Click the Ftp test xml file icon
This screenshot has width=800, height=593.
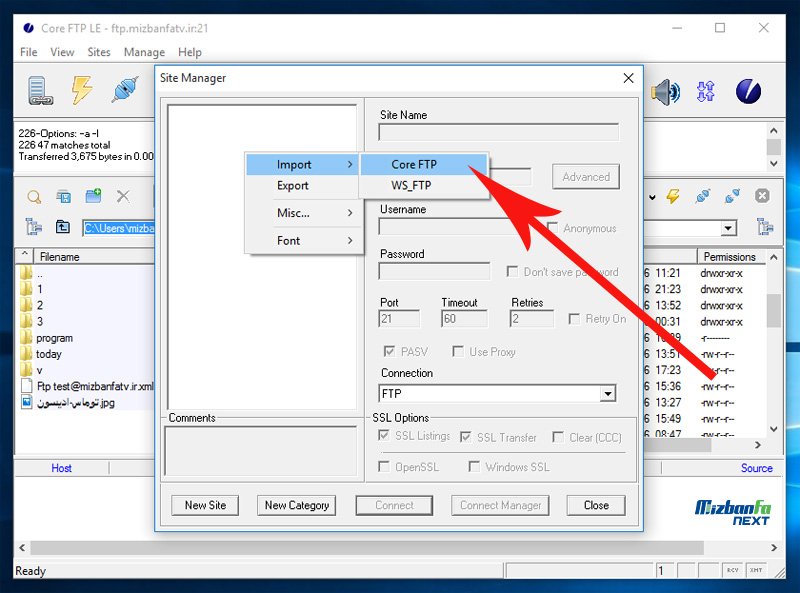[x=27, y=386]
